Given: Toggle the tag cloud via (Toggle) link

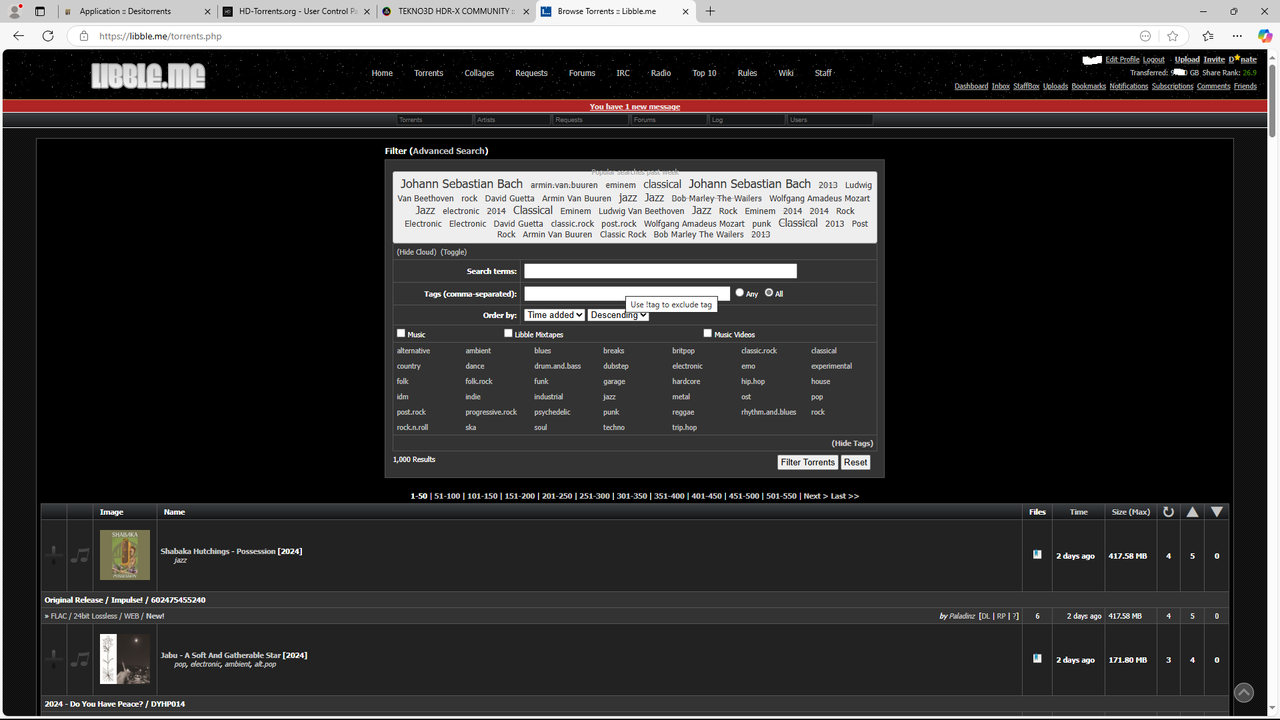Looking at the screenshot, I should (x=454, y=252).
